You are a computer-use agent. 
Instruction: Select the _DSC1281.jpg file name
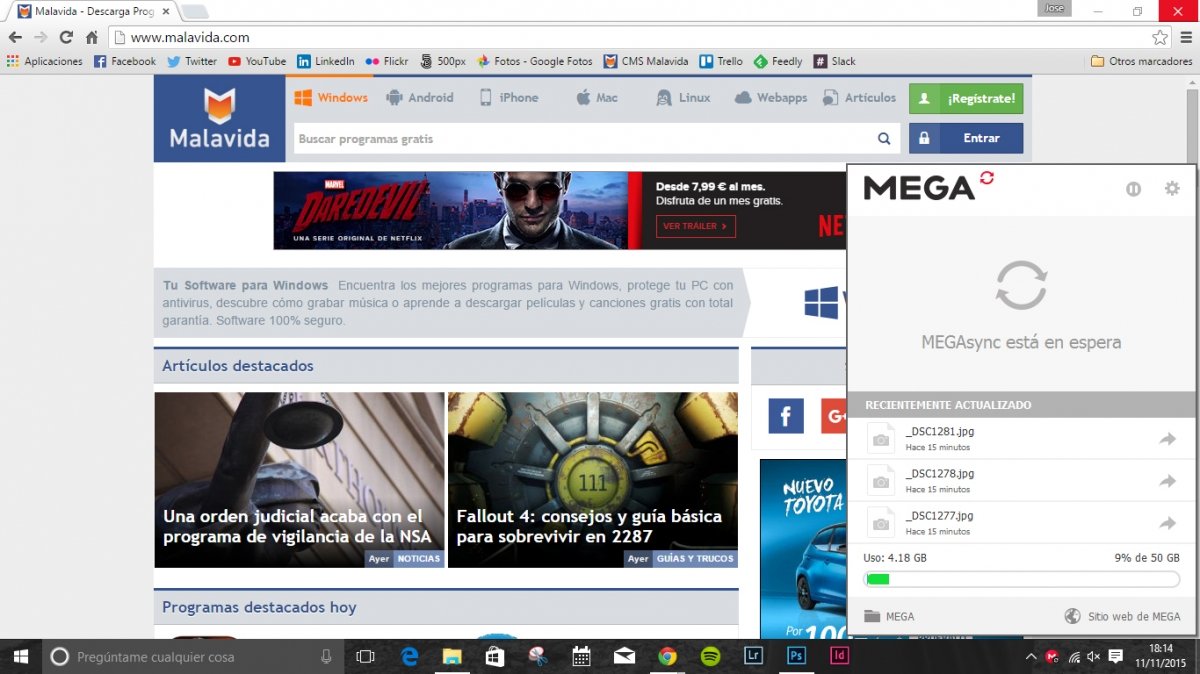[x=939, y=431]
